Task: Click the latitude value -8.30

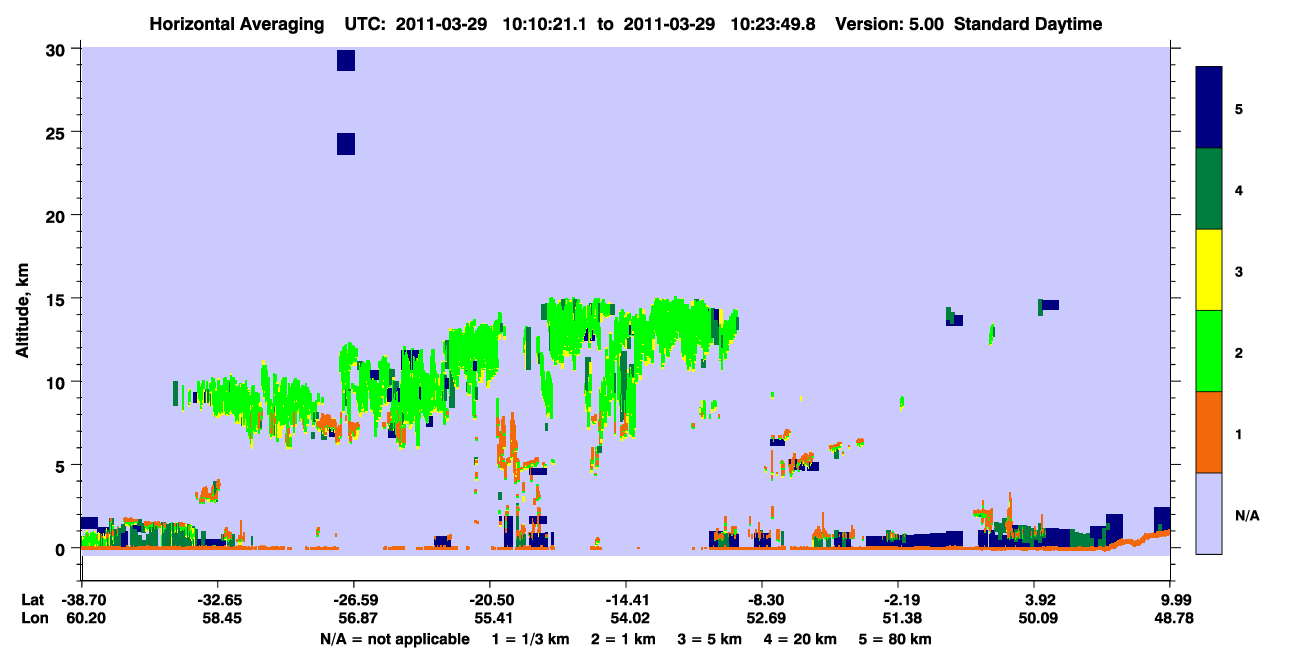Action: [x=762, y=601]
